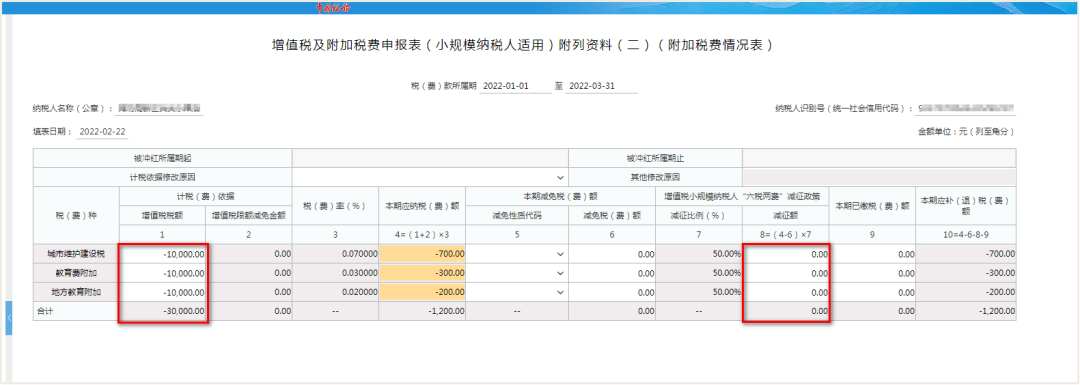Click the 金额单位 label at top right
This screenshot has width=1080, height=385.
[x=965, y=131]
